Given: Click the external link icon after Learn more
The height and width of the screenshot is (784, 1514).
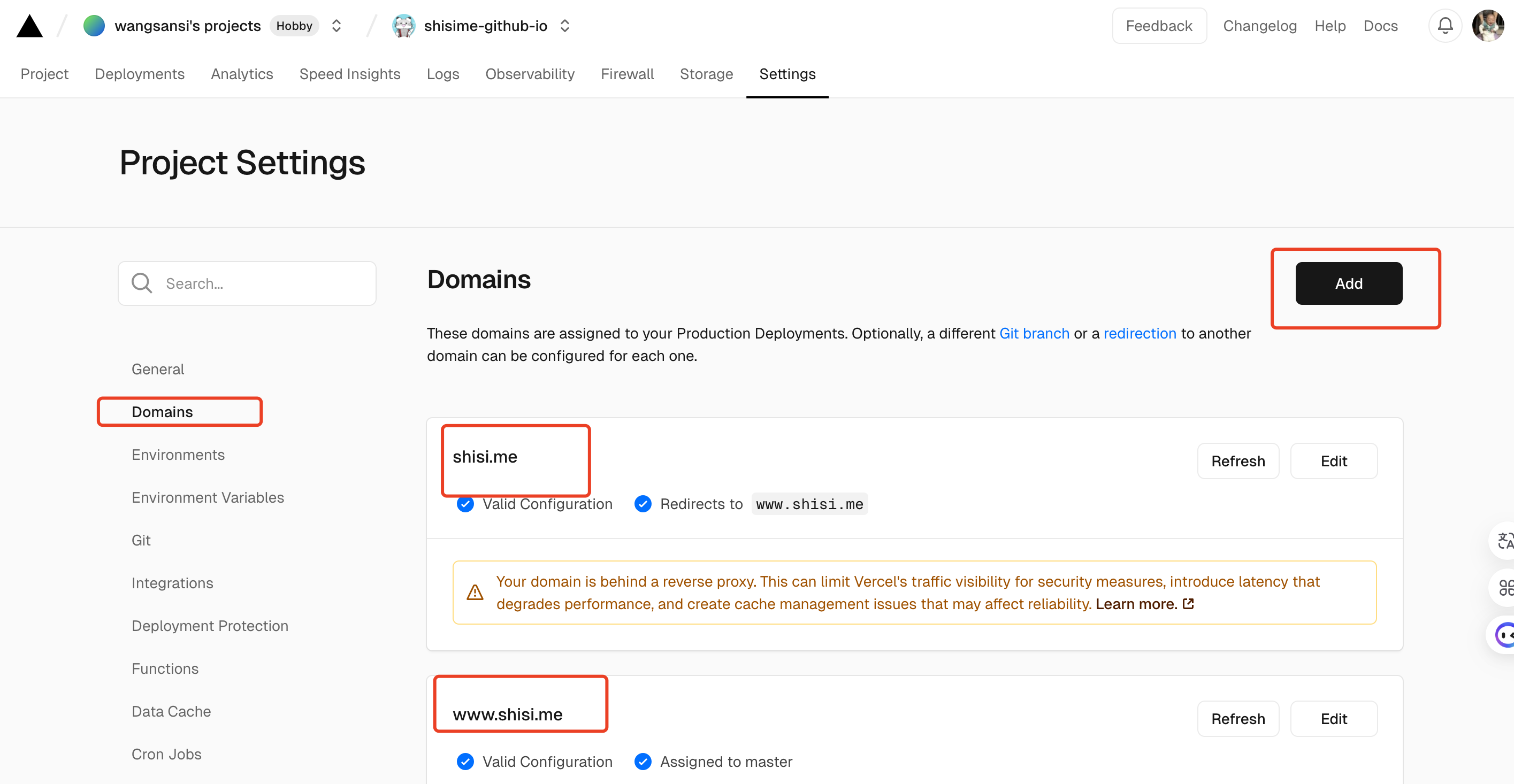Looking at the screenshot, I should click(x=1188, y=604).
